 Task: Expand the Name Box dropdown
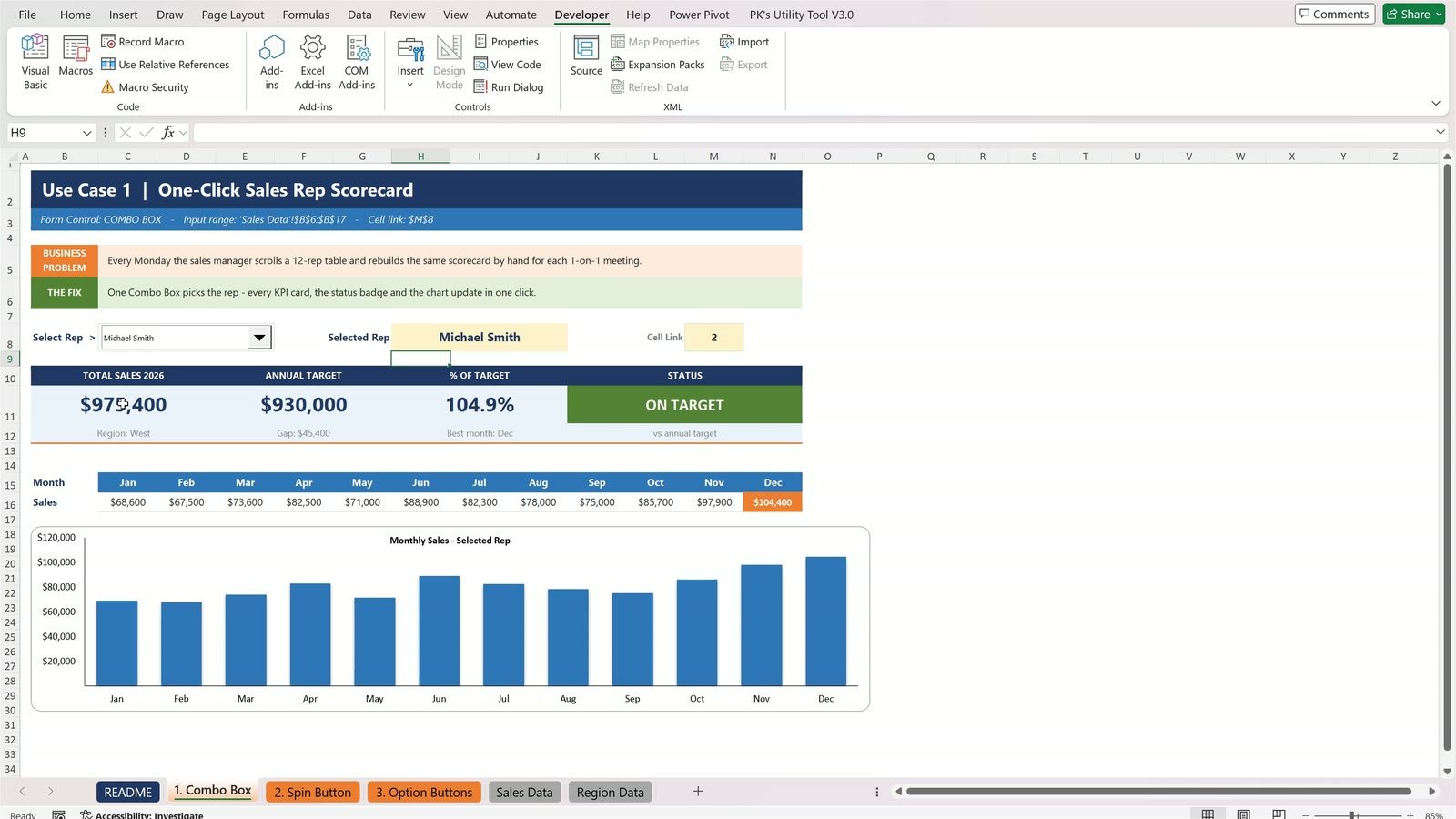point(87,133)
